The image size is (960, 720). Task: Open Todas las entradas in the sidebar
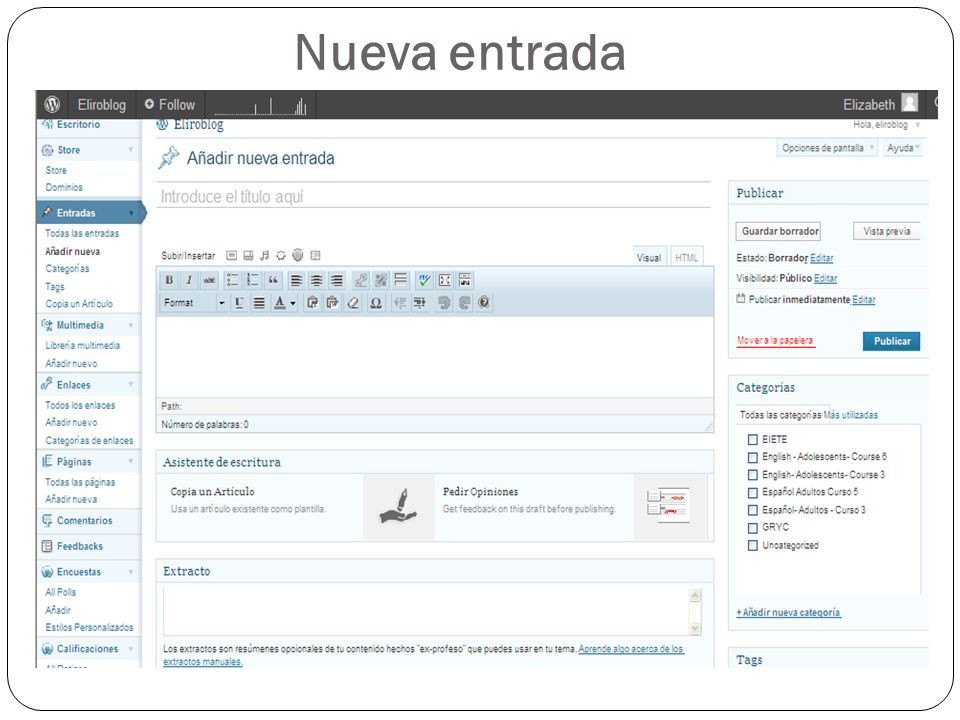[82, 233]
